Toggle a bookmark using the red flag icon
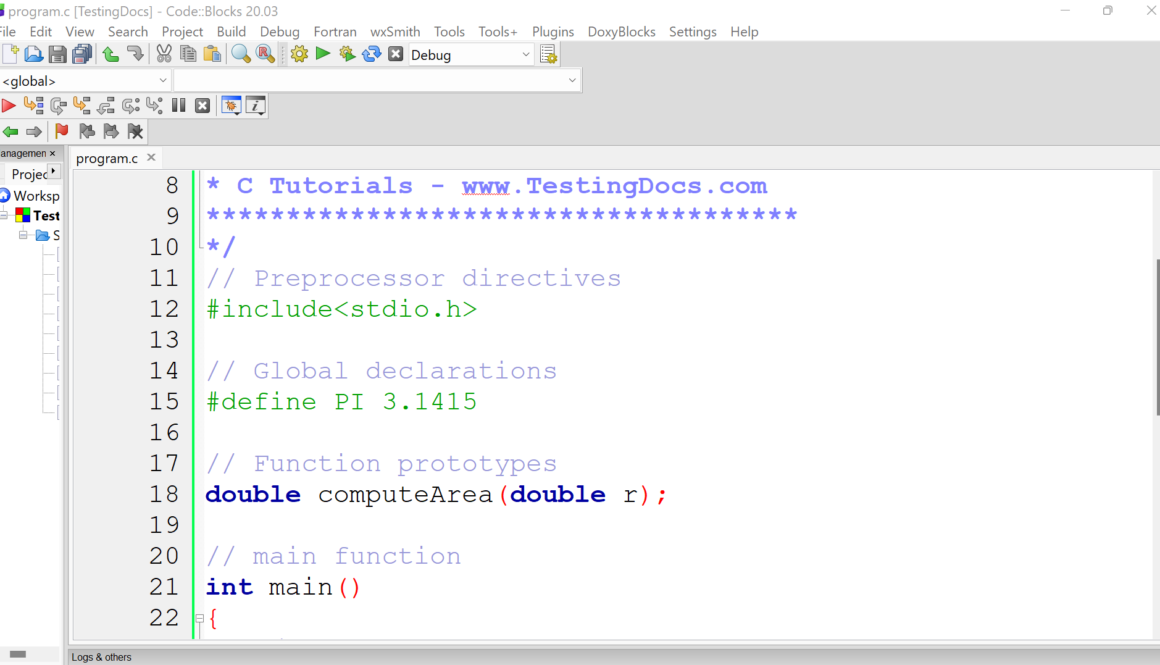This screenshot has height=665, width=1160. pyautogui.click(x=59, y=131)
